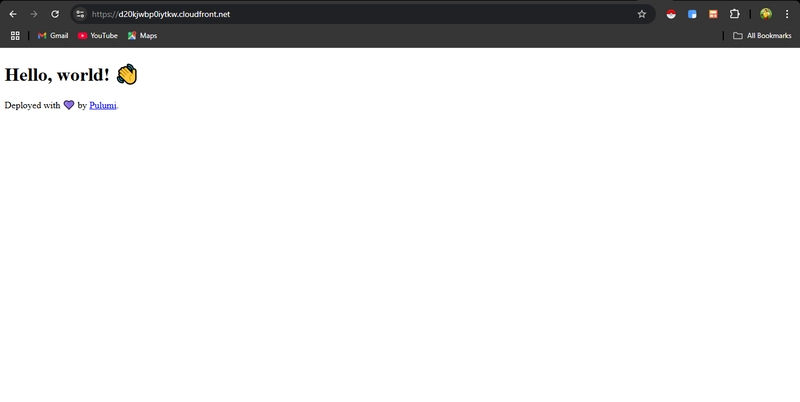Open the orange extension icon
800x402 pixels.
pos(713,14)
